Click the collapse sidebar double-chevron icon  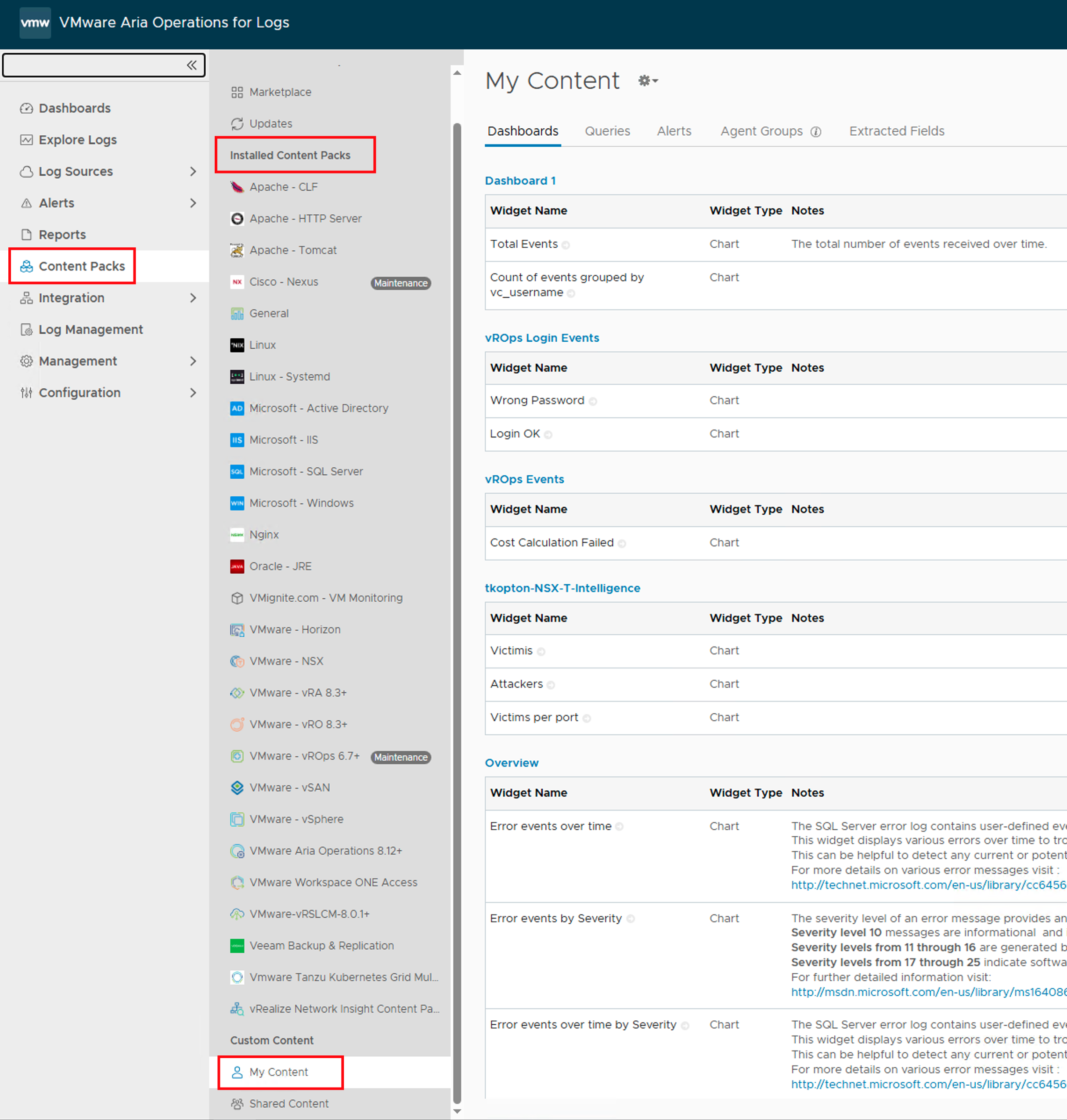(x=192, y=65)
